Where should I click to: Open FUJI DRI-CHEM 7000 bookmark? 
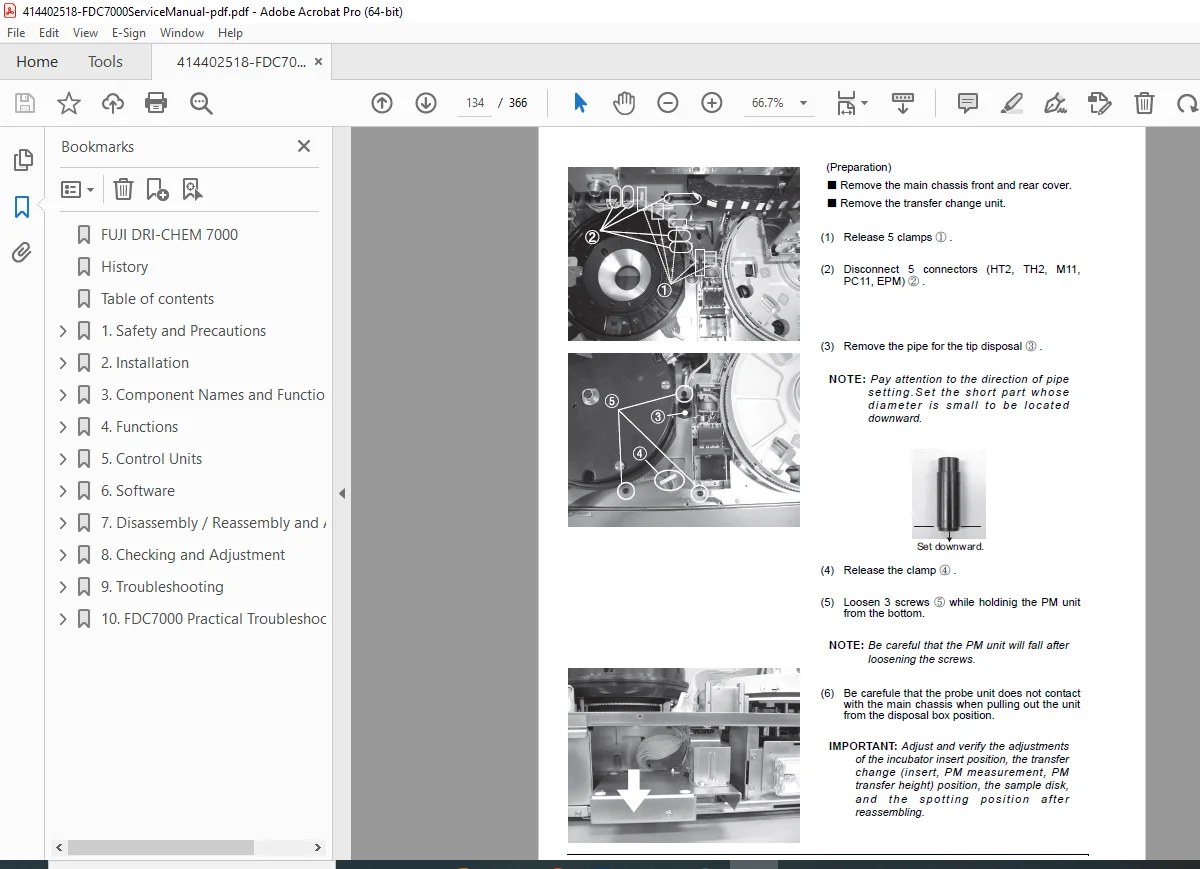click(170, 235)
